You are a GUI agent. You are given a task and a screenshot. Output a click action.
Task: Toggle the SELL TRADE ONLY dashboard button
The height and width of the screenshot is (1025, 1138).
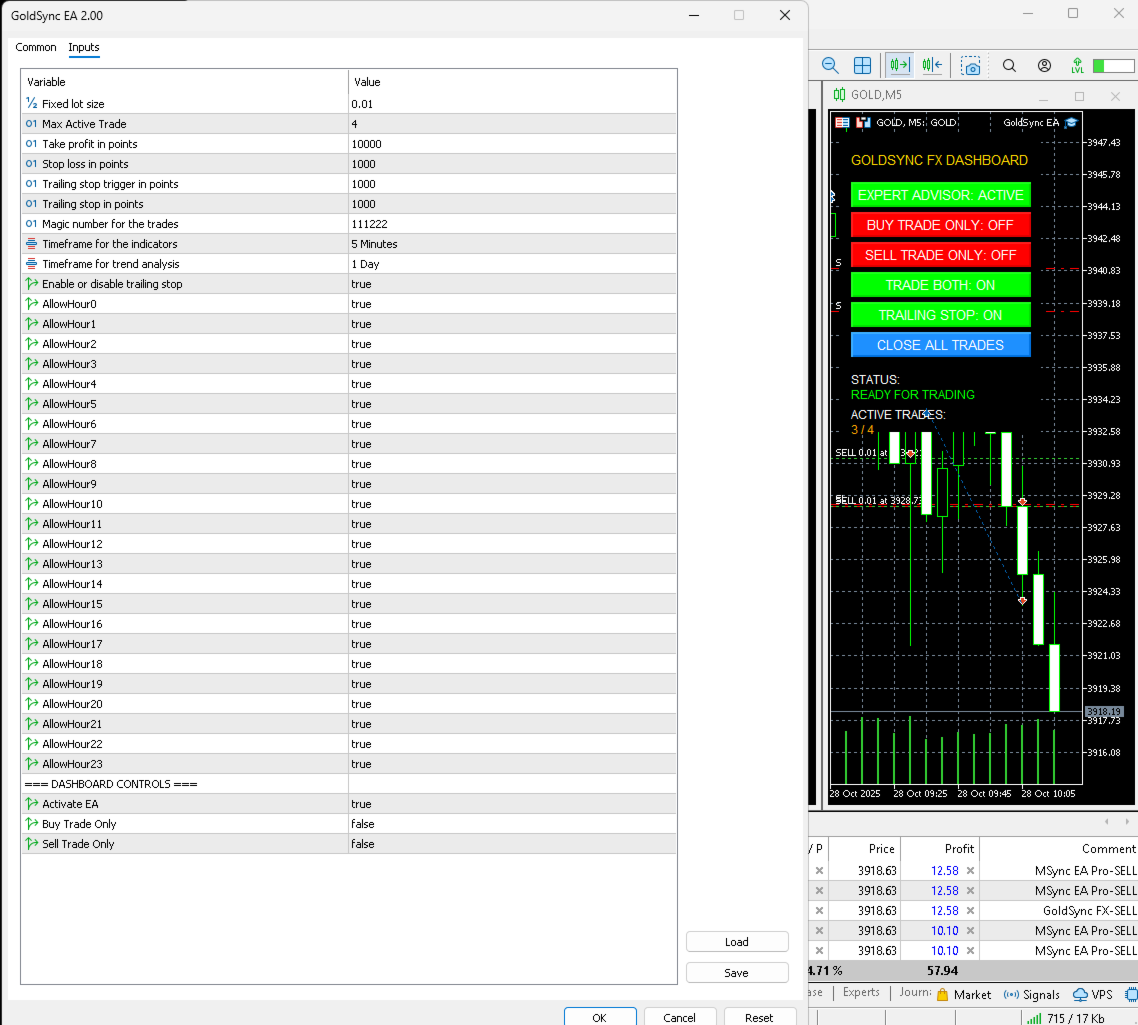(940, 255)
